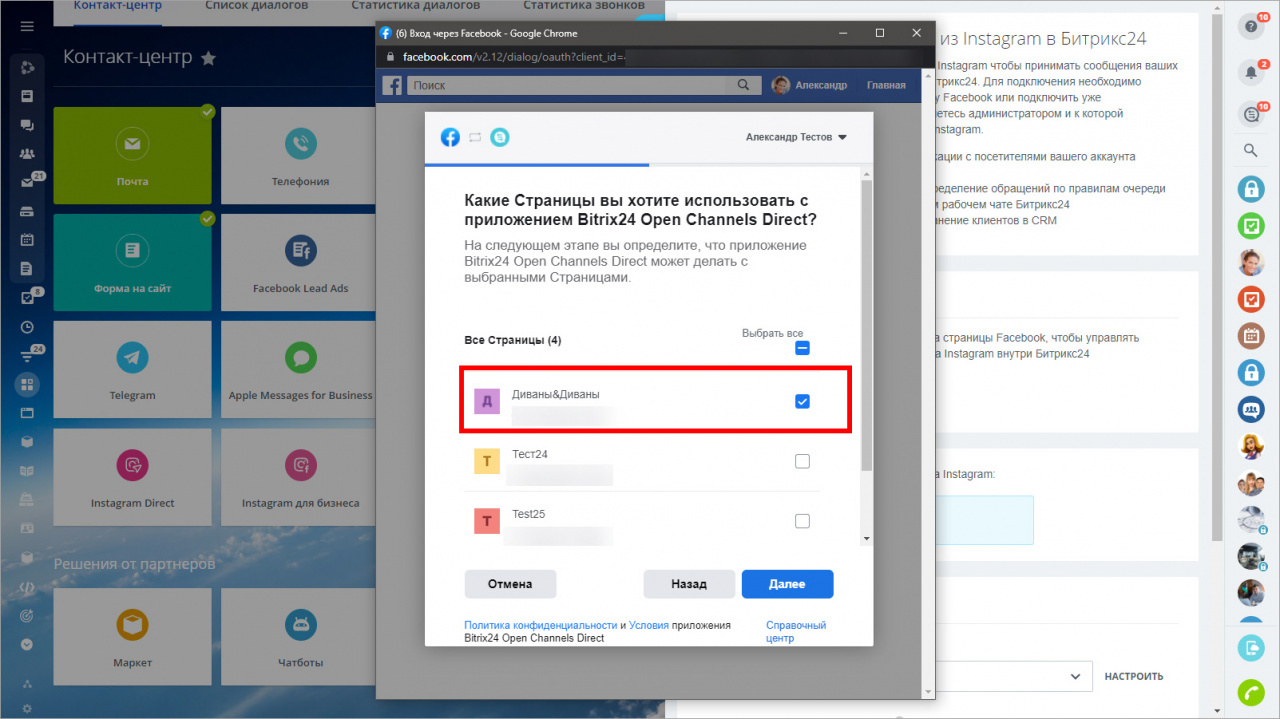Open the brown calendar chat icon

coord(1251,336)
